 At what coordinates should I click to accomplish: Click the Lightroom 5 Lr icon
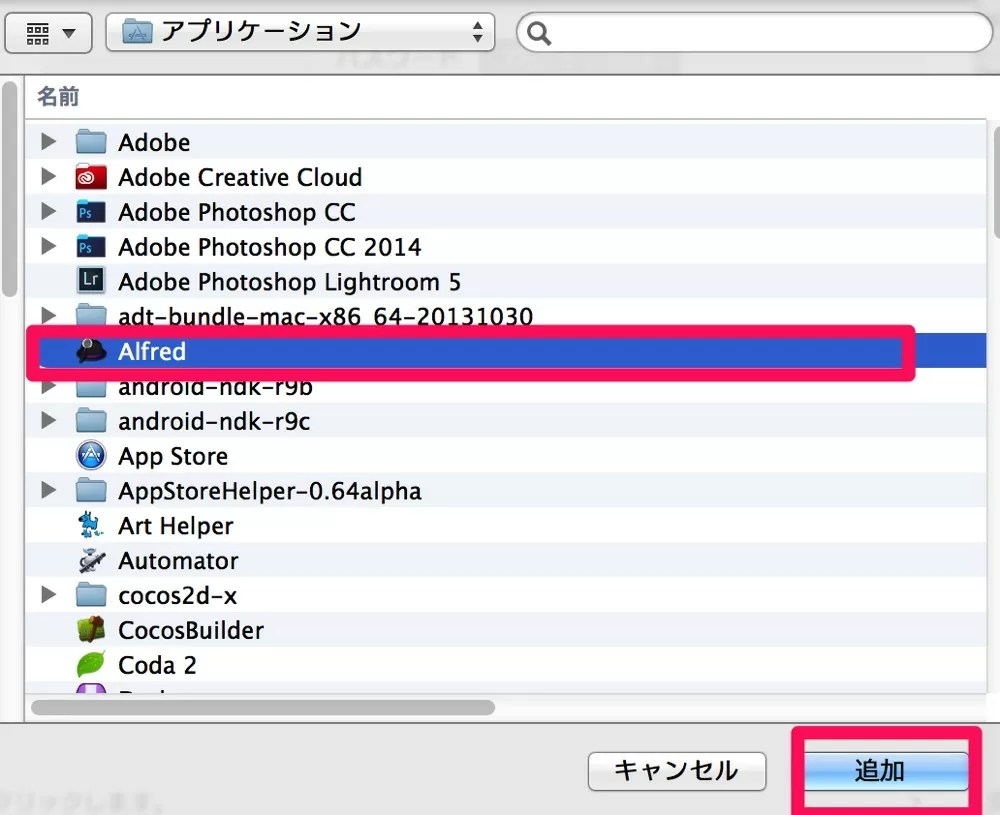[91, 279]
